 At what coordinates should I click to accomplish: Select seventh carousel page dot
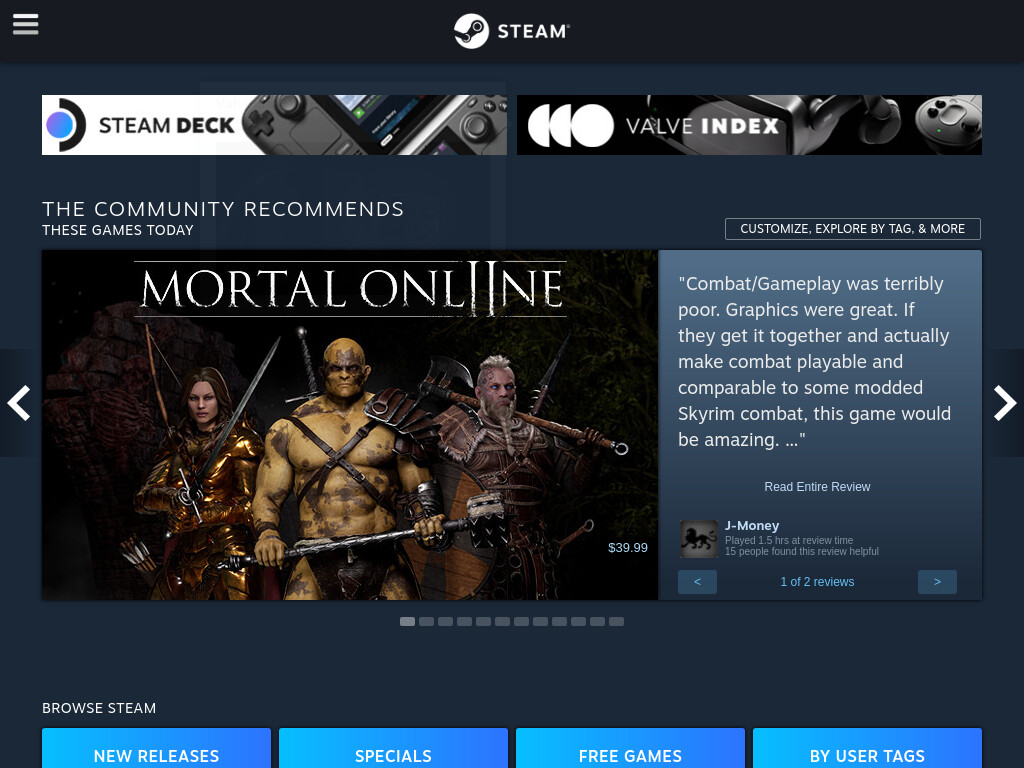521,622
